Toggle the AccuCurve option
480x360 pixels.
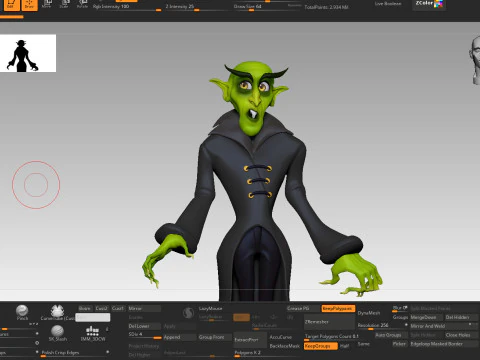(281, 337)
